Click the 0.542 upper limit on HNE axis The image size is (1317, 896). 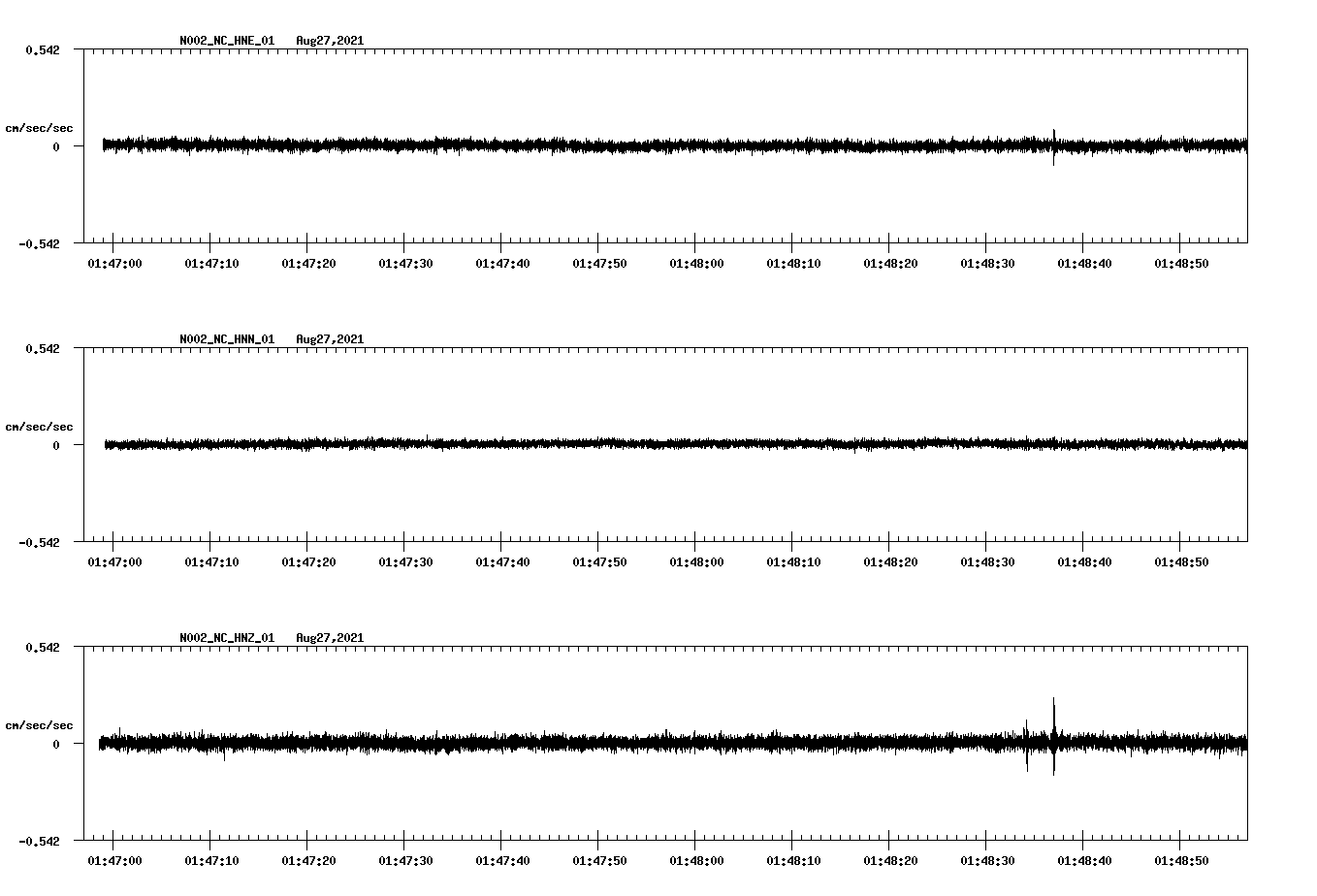point(43,49)
